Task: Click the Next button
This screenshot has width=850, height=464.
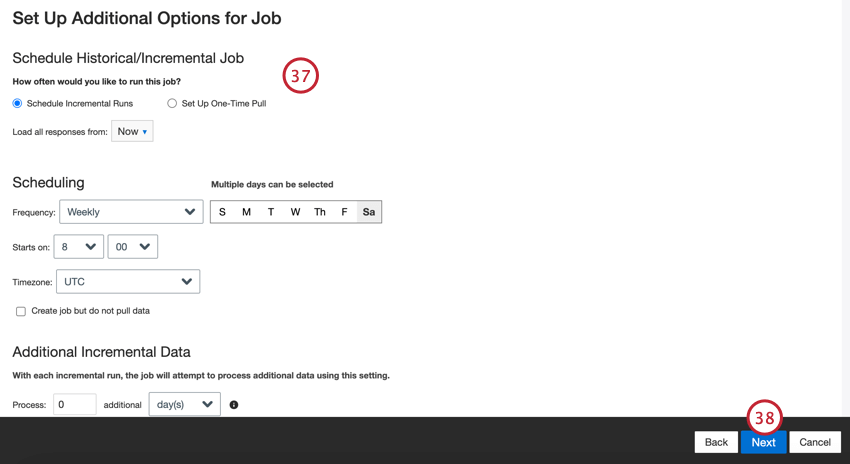Action: 763,442
